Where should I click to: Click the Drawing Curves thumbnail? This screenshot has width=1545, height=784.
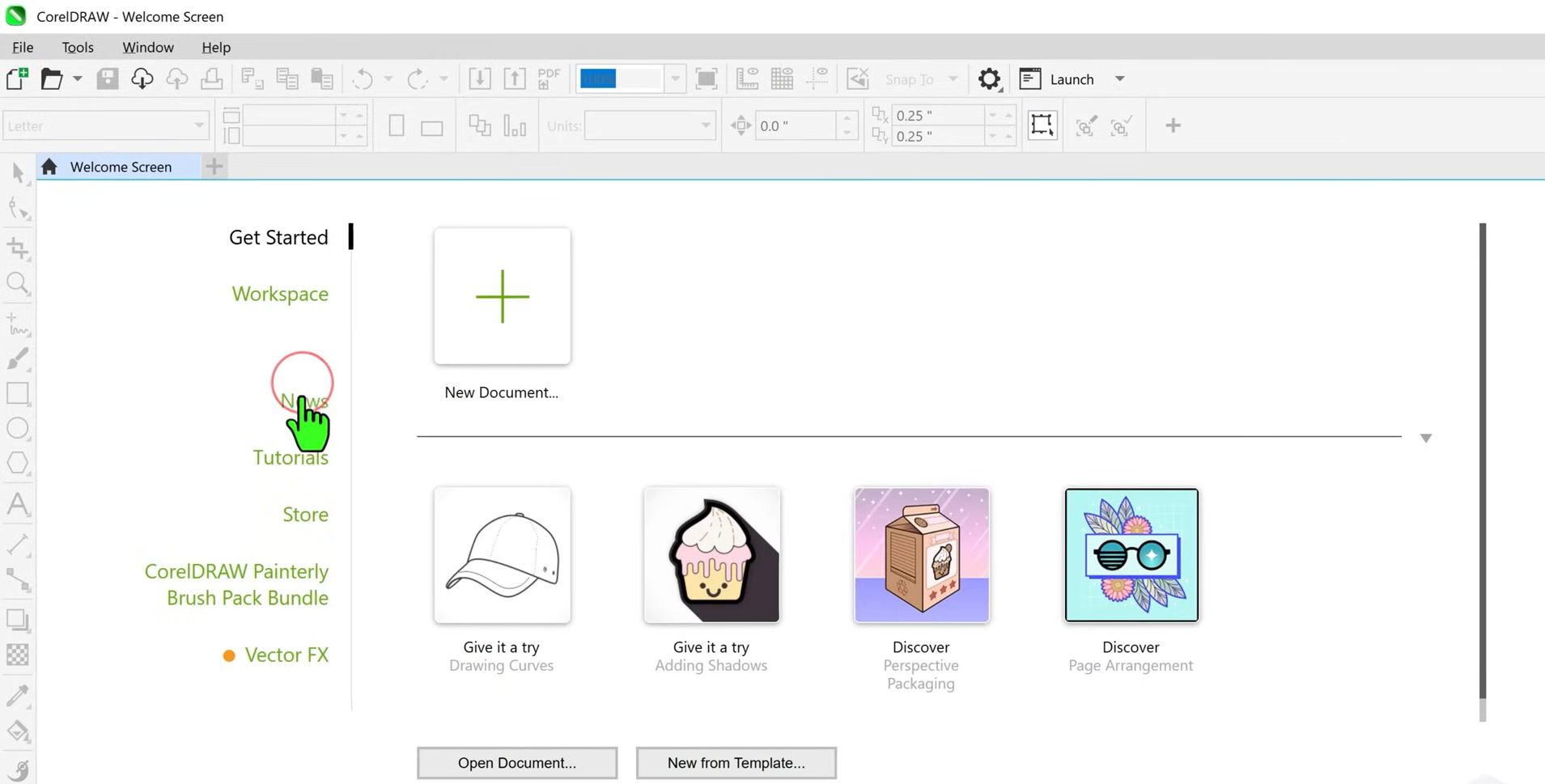coord(502,555)
